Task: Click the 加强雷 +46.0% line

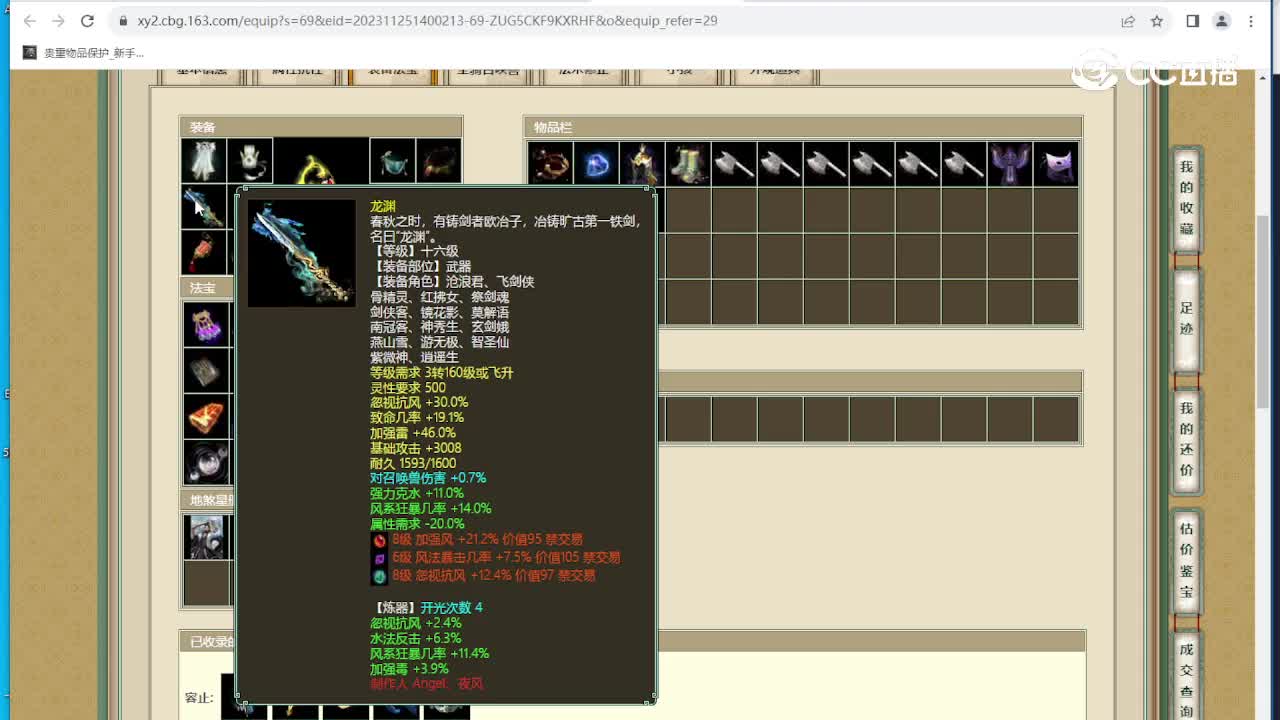Action: click(x=413, y=433)
